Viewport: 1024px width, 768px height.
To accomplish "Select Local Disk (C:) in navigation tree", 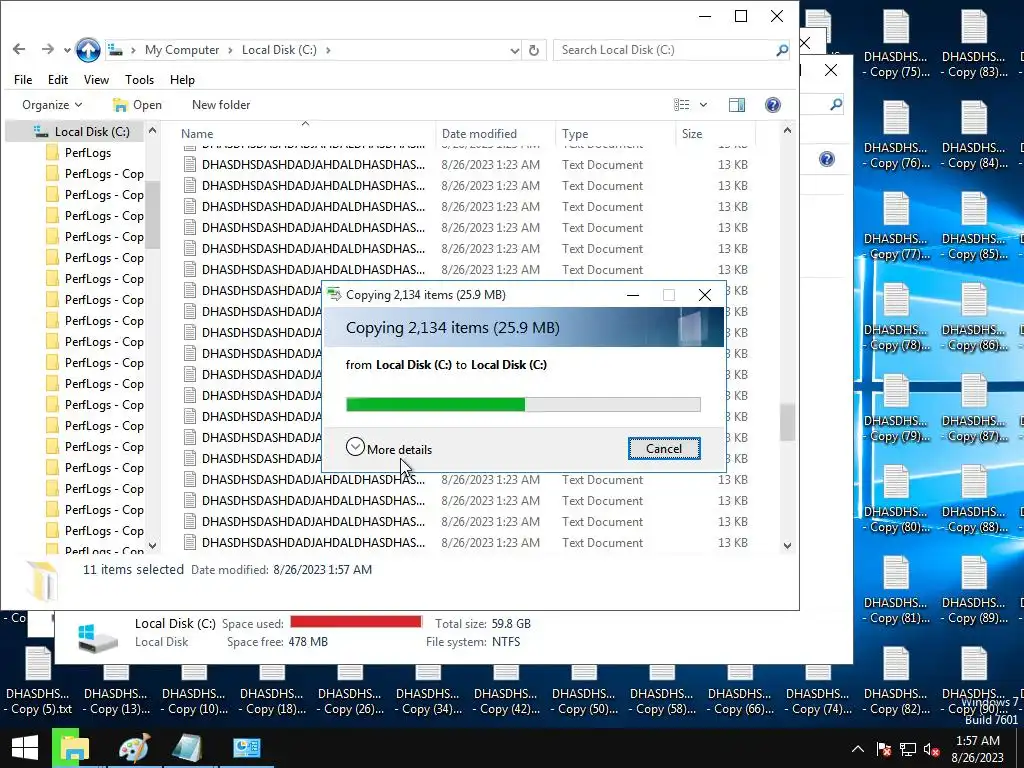I will coord(92,131).
